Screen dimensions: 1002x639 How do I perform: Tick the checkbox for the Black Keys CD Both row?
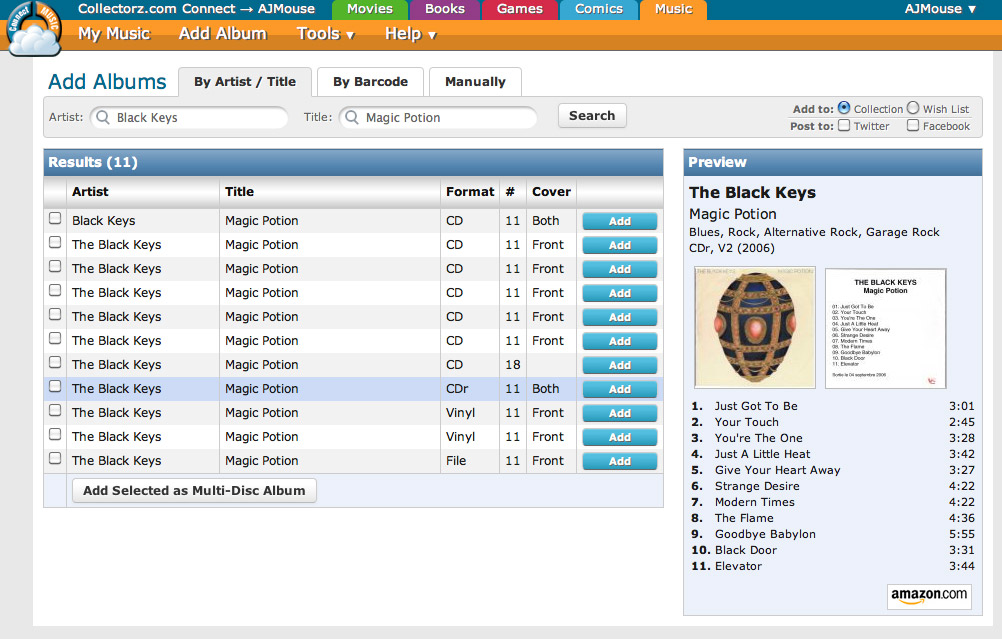tap(55, 218)
